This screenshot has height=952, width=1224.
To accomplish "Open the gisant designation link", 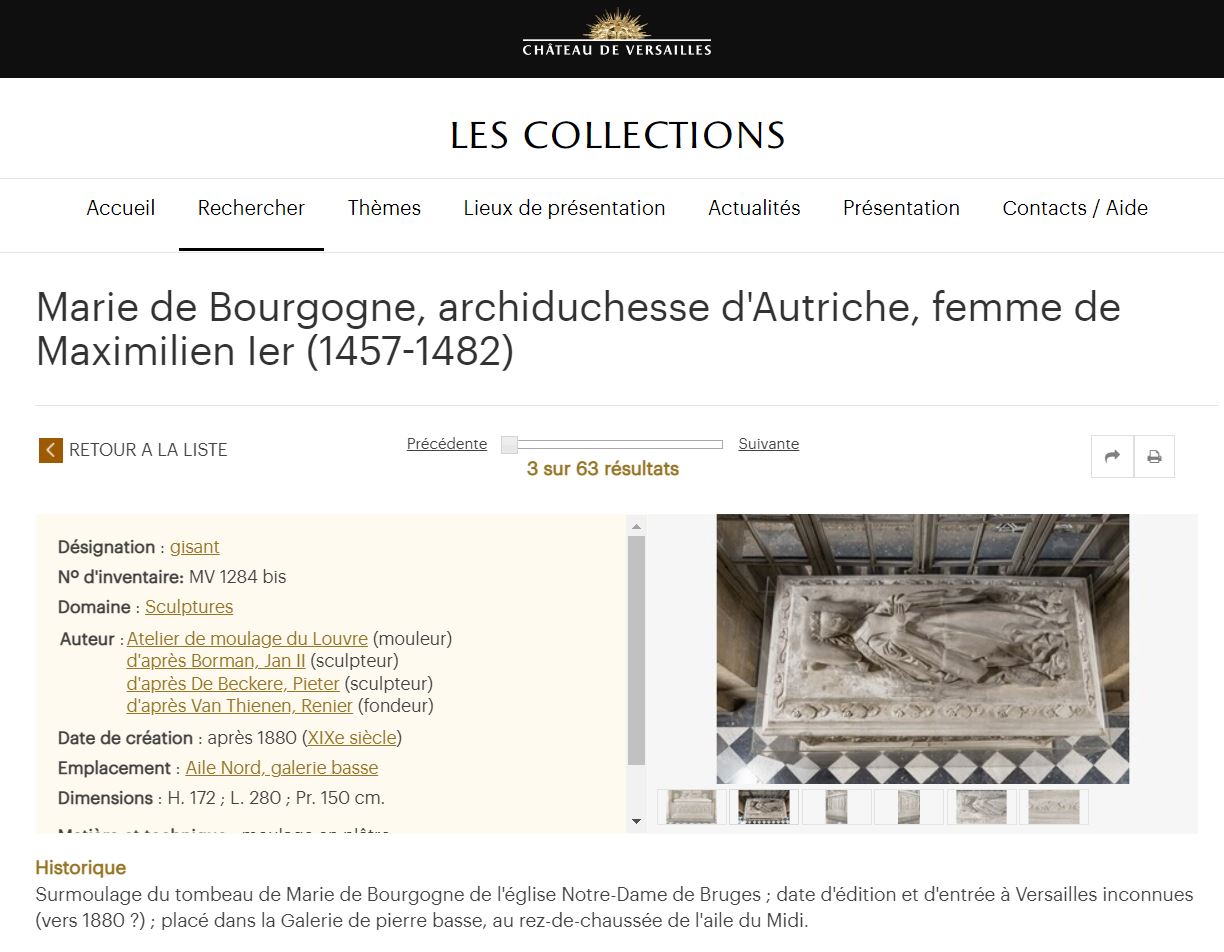I will 194,547.
